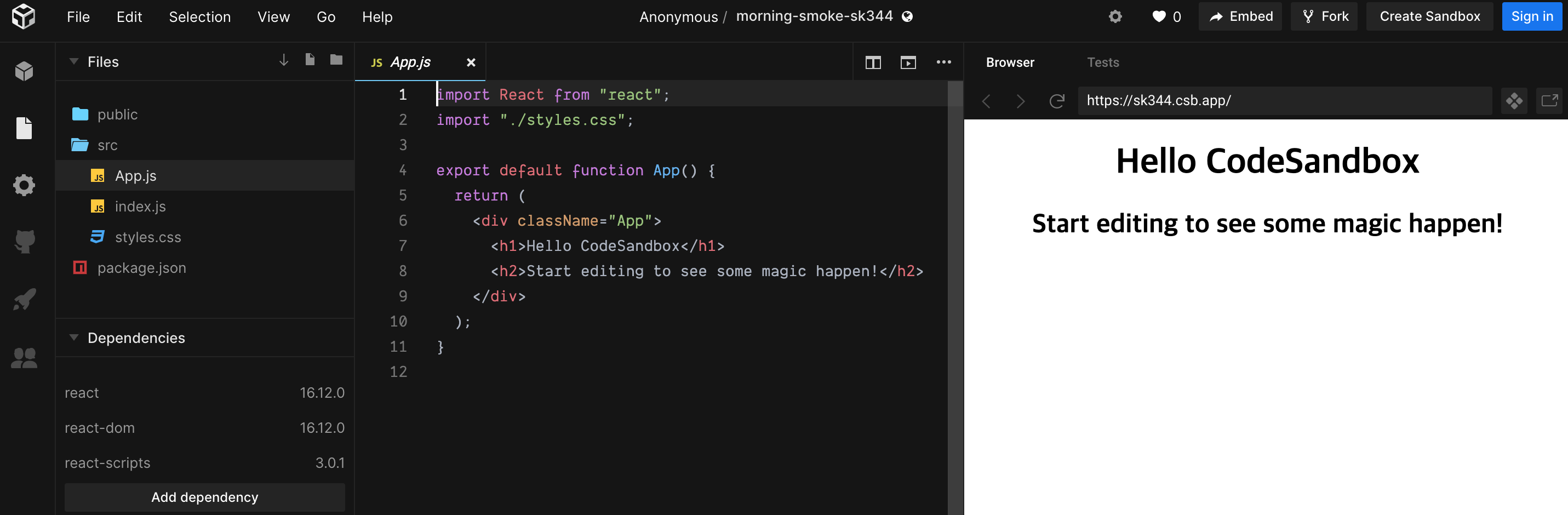
Task: Create a new folder via Files icon
Action: pyautogui.click(x=336, y=59)
